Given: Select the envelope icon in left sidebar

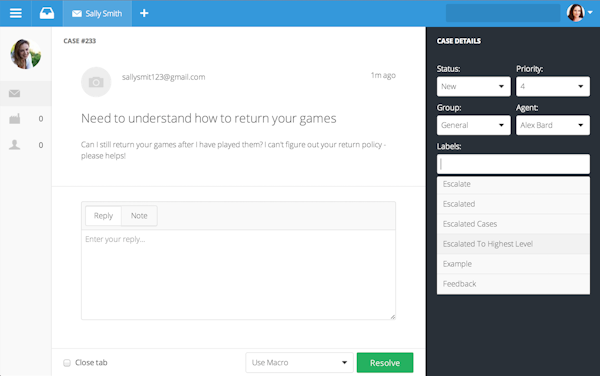Looking at the screenshot, I should pyautogui.click(x=15, y=93).
